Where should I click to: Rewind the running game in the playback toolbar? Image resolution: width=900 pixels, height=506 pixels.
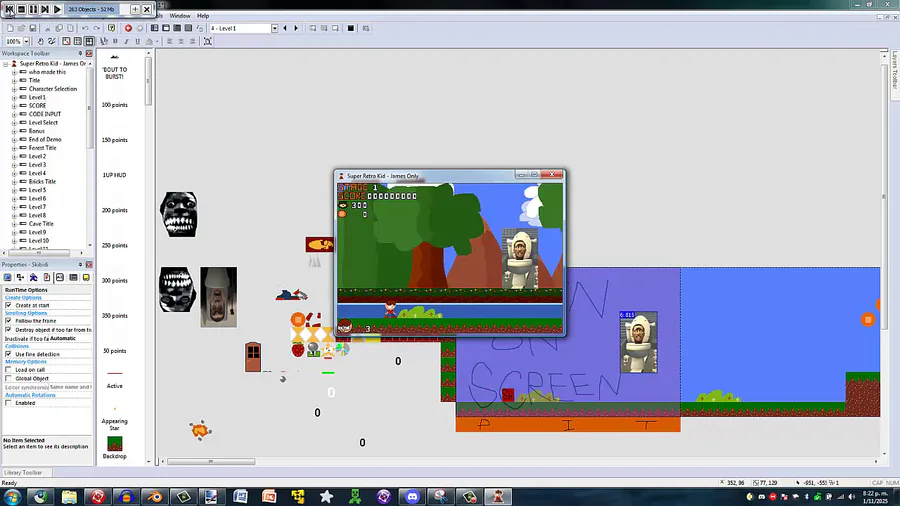9,9
